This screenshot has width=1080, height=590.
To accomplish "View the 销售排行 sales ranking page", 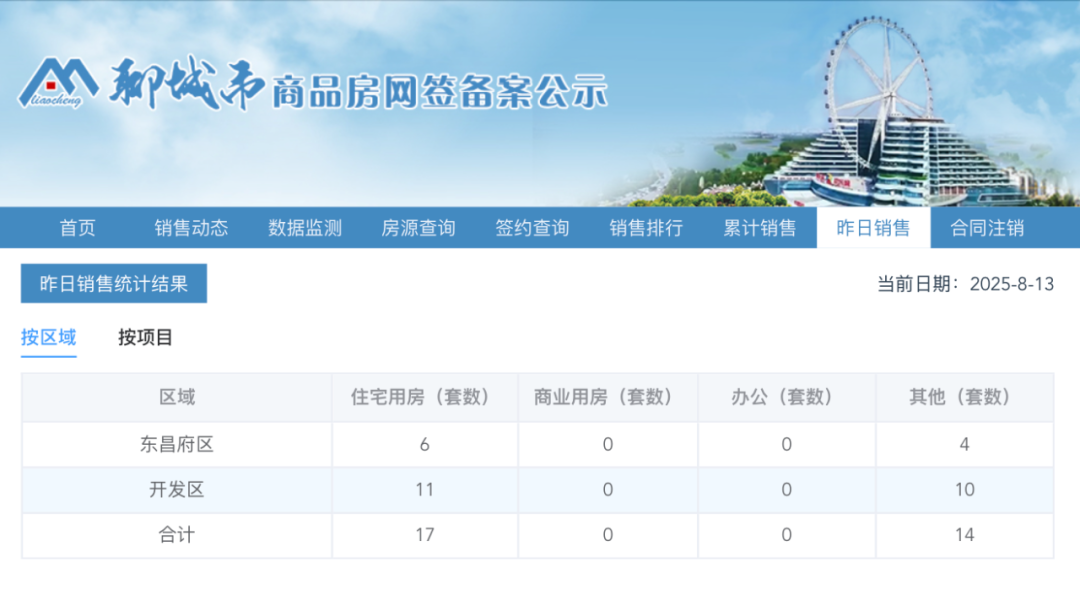I will 645,228.
